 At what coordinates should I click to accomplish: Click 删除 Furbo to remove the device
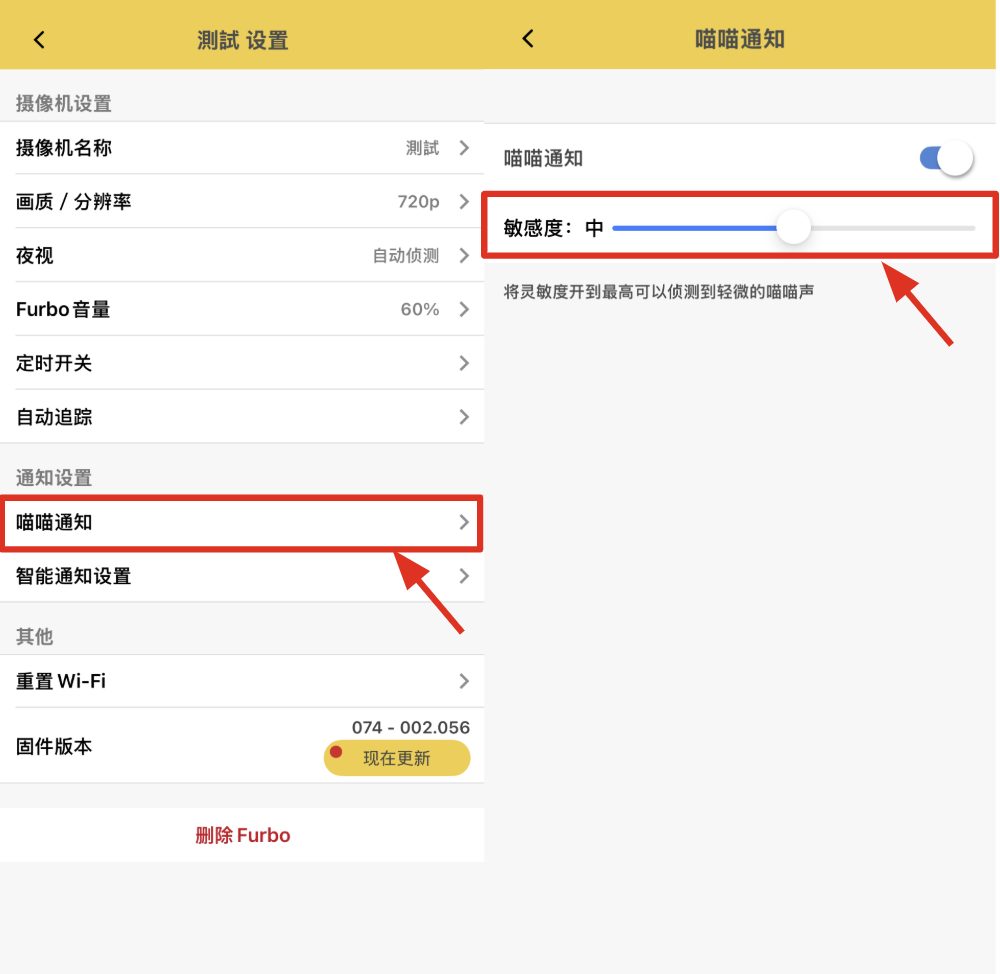point(242,835)
